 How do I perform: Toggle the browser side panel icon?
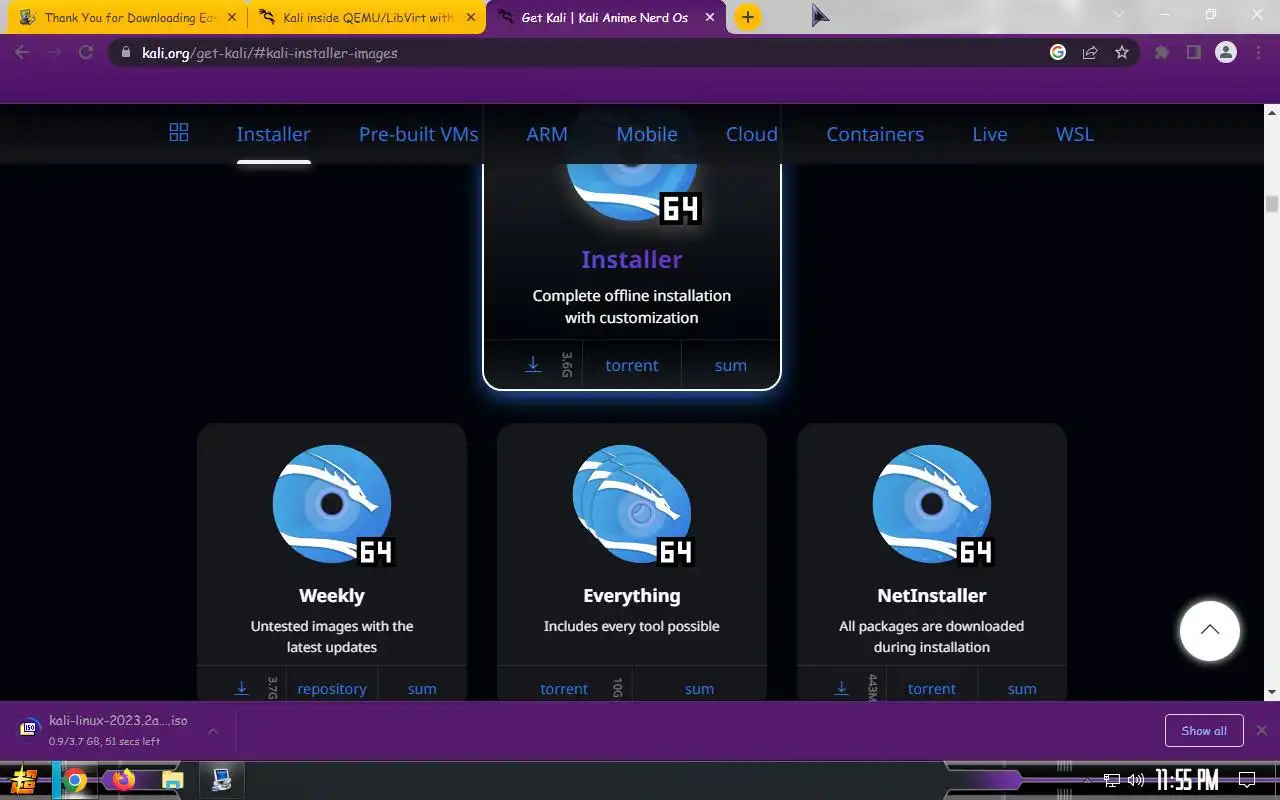(1194, 52)
